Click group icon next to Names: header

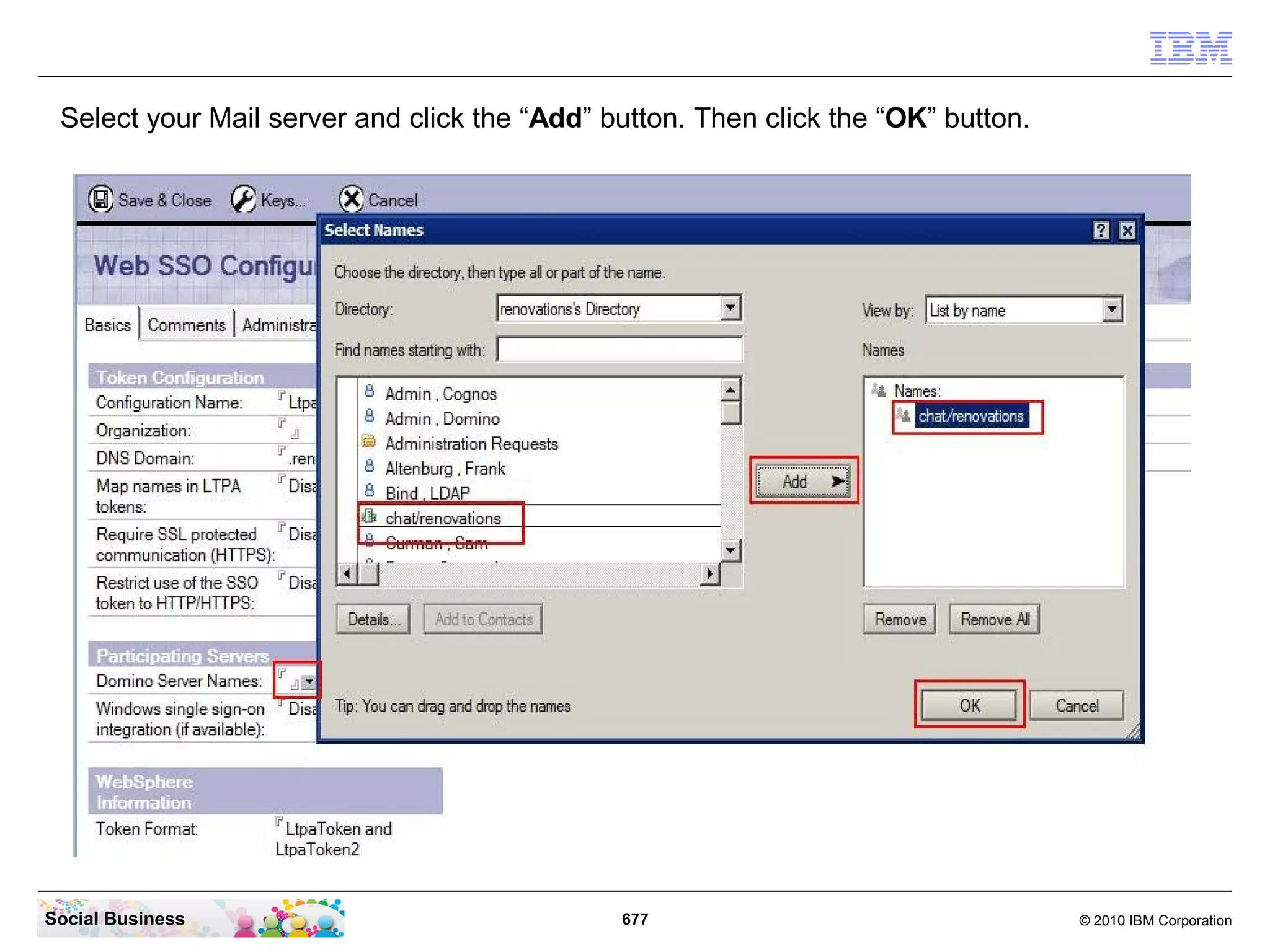click(879, 390)
